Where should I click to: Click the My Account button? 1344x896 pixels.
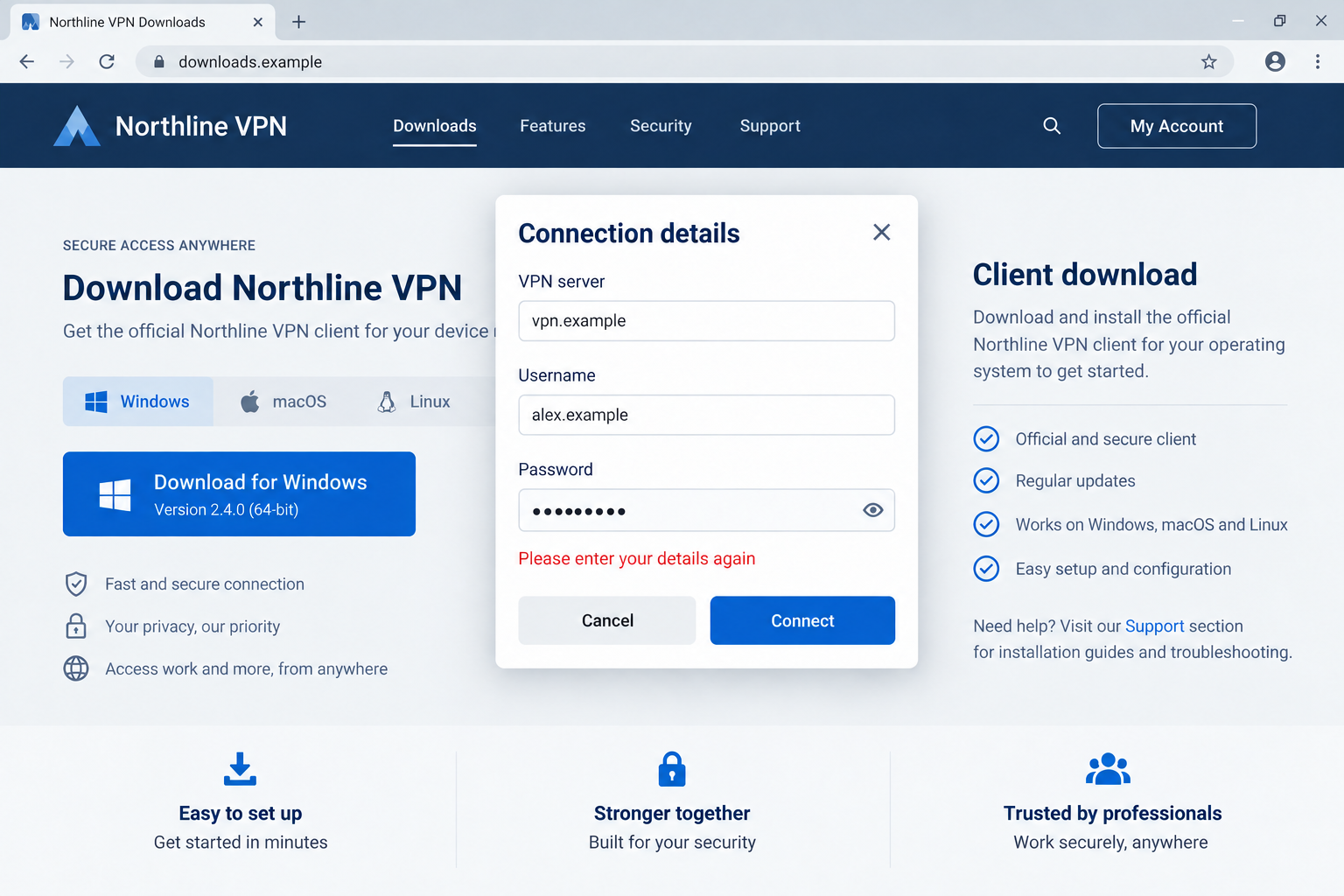(1177, 126)
